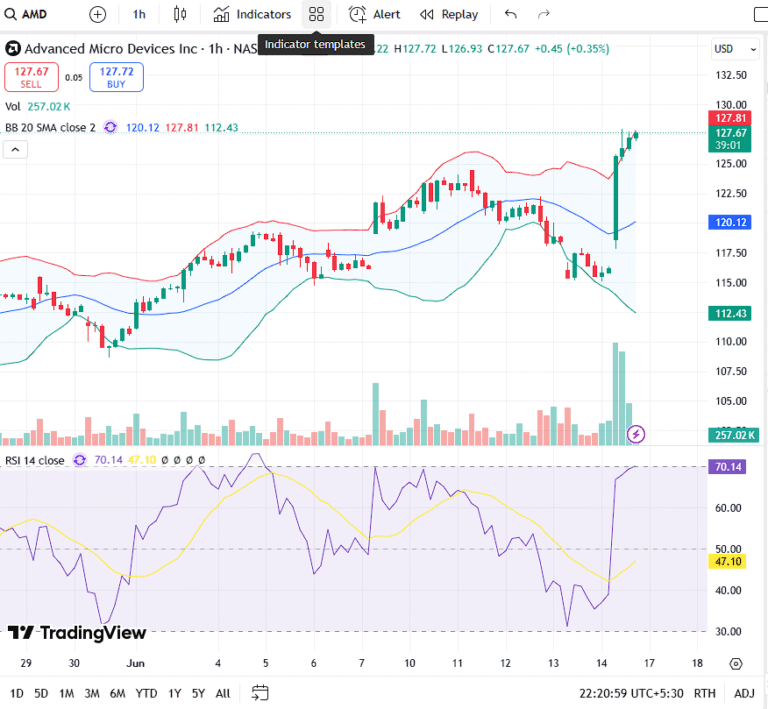Click the purple lightning event marker
This screenshot has width=768, height=709.
point(636,434)
